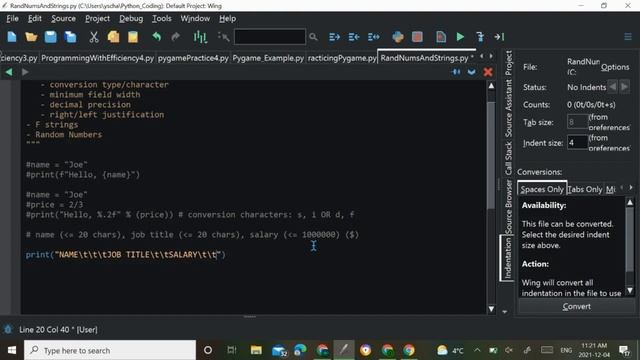Select the Spaces Only conversion tab
This screenshot has width=640, height=360.
tap(542, 189)
